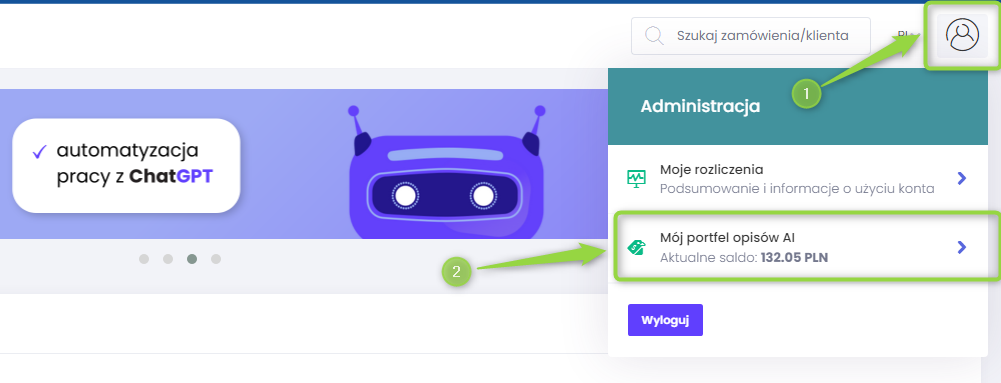Select the fourth carousel dot
Screen dimensions: 1001x383
click(216, 259)
